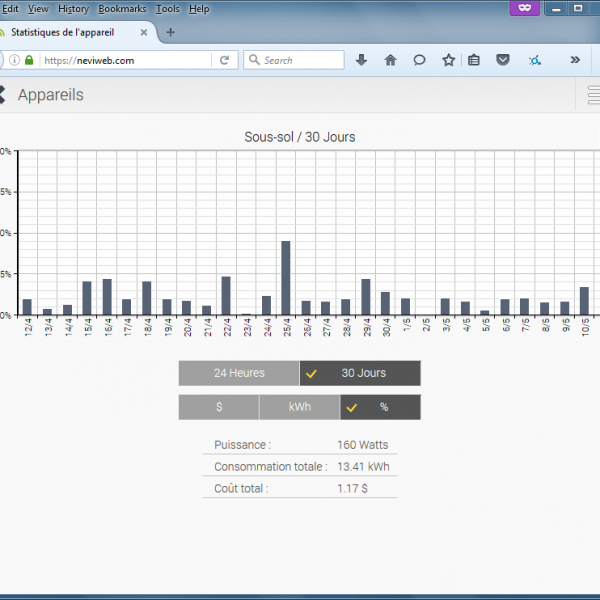The width and height of the screenshot is (600, 600).
Task: Open the History menu
Action: [73, 8]
